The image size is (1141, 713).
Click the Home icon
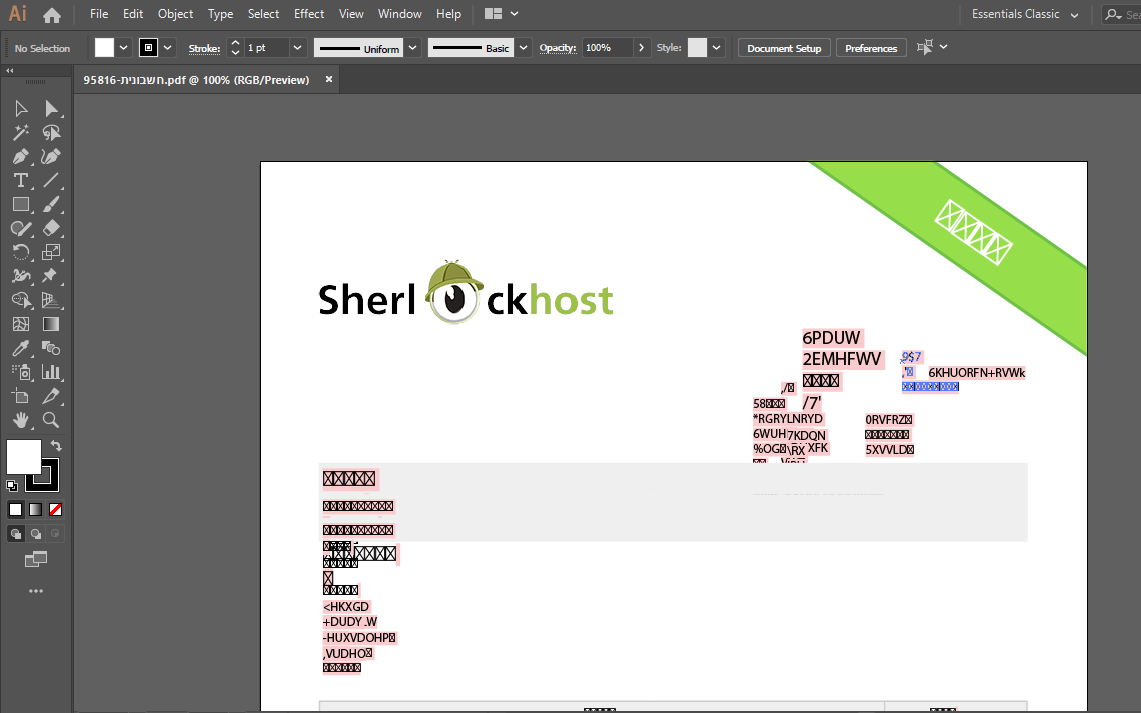[x=52, y=14]
